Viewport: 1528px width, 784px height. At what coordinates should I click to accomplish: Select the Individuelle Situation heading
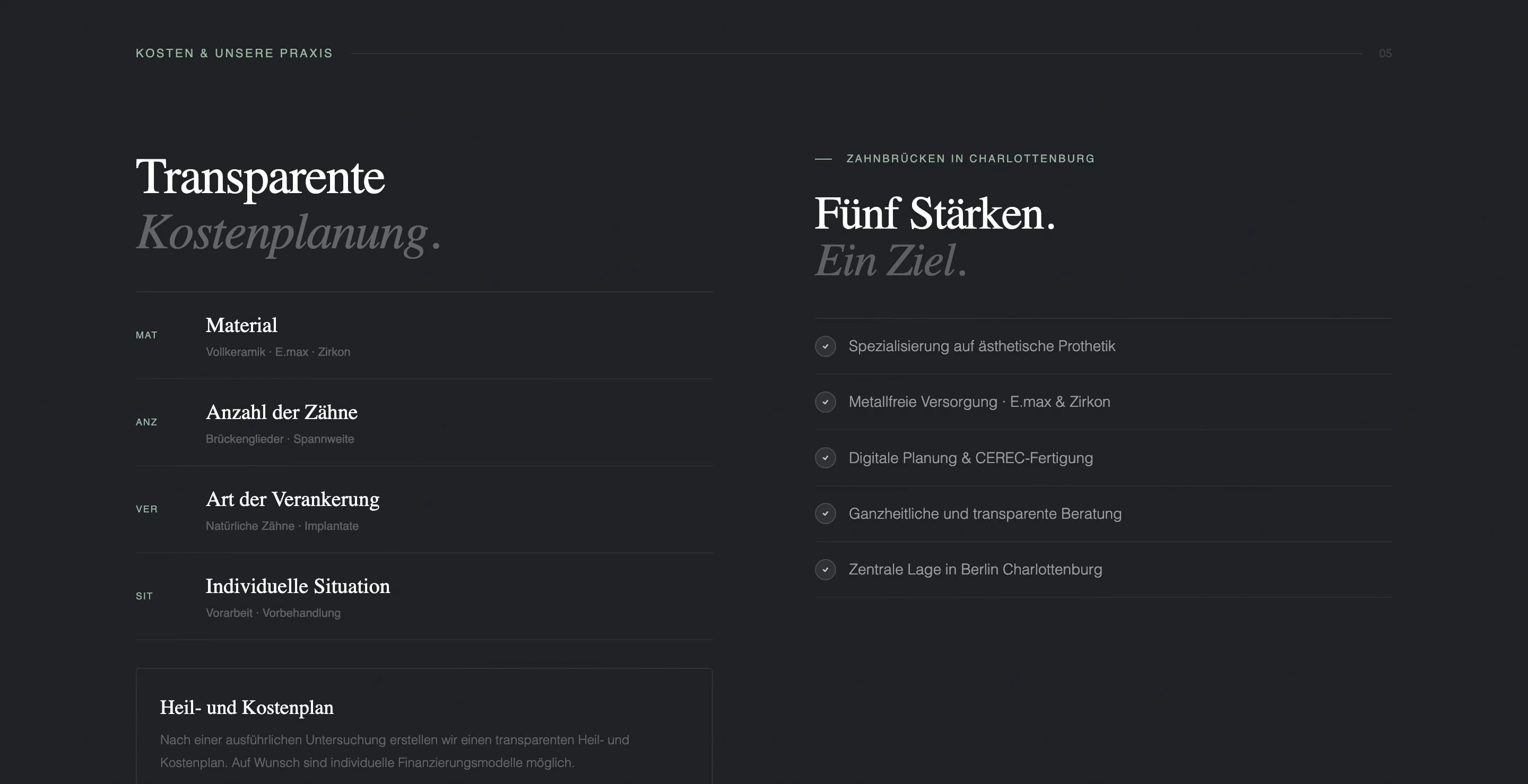(x=298, y=587)
